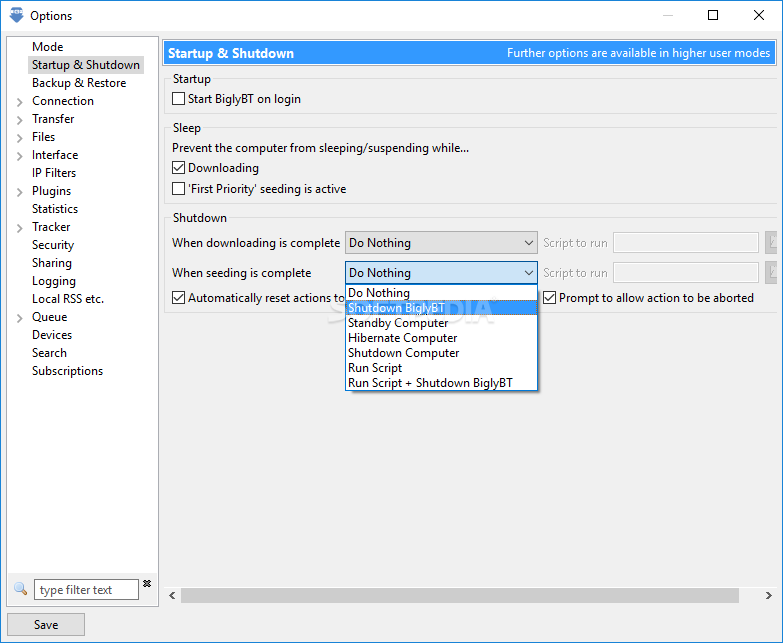The height and width of the screenshot is (643, 783).
Task: Close the Options window
Action: pos(759,15)
